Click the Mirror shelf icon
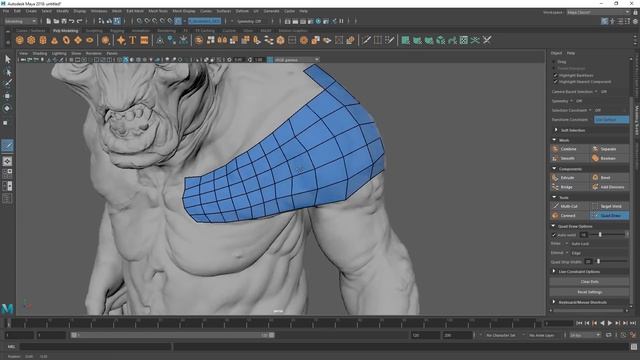Image resolution: width=640 pixels, height=360 pixels. 222,40
